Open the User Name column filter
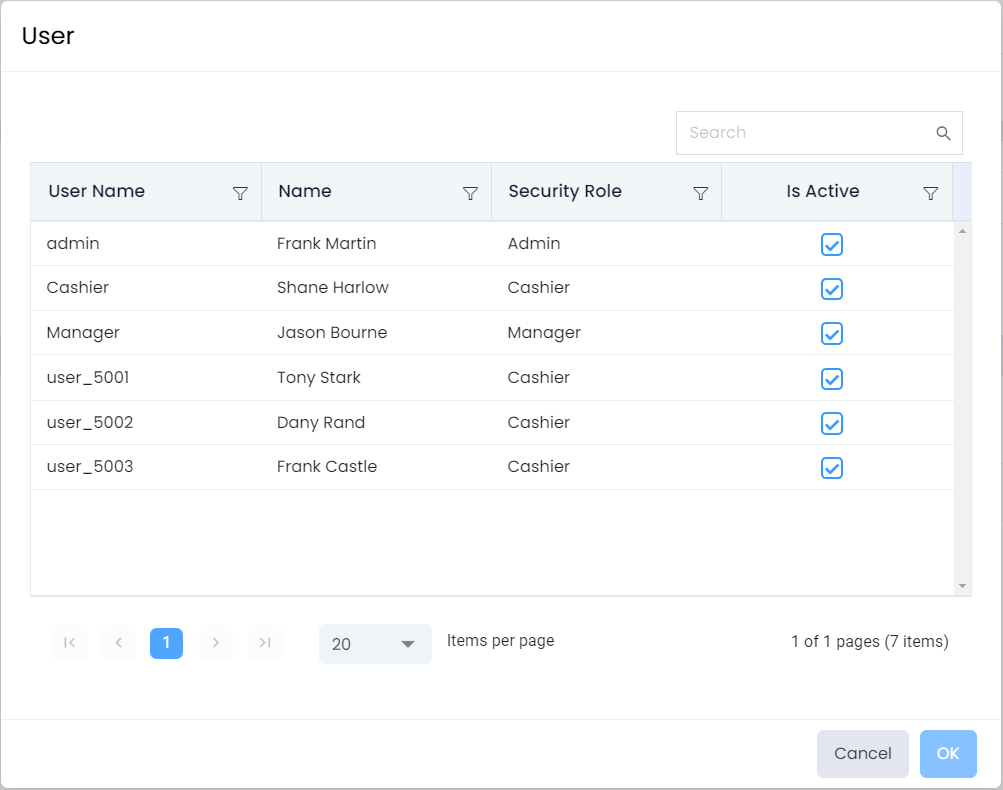Image resolution: width=1003 pixels, height=790 pixels. [240, 193]
